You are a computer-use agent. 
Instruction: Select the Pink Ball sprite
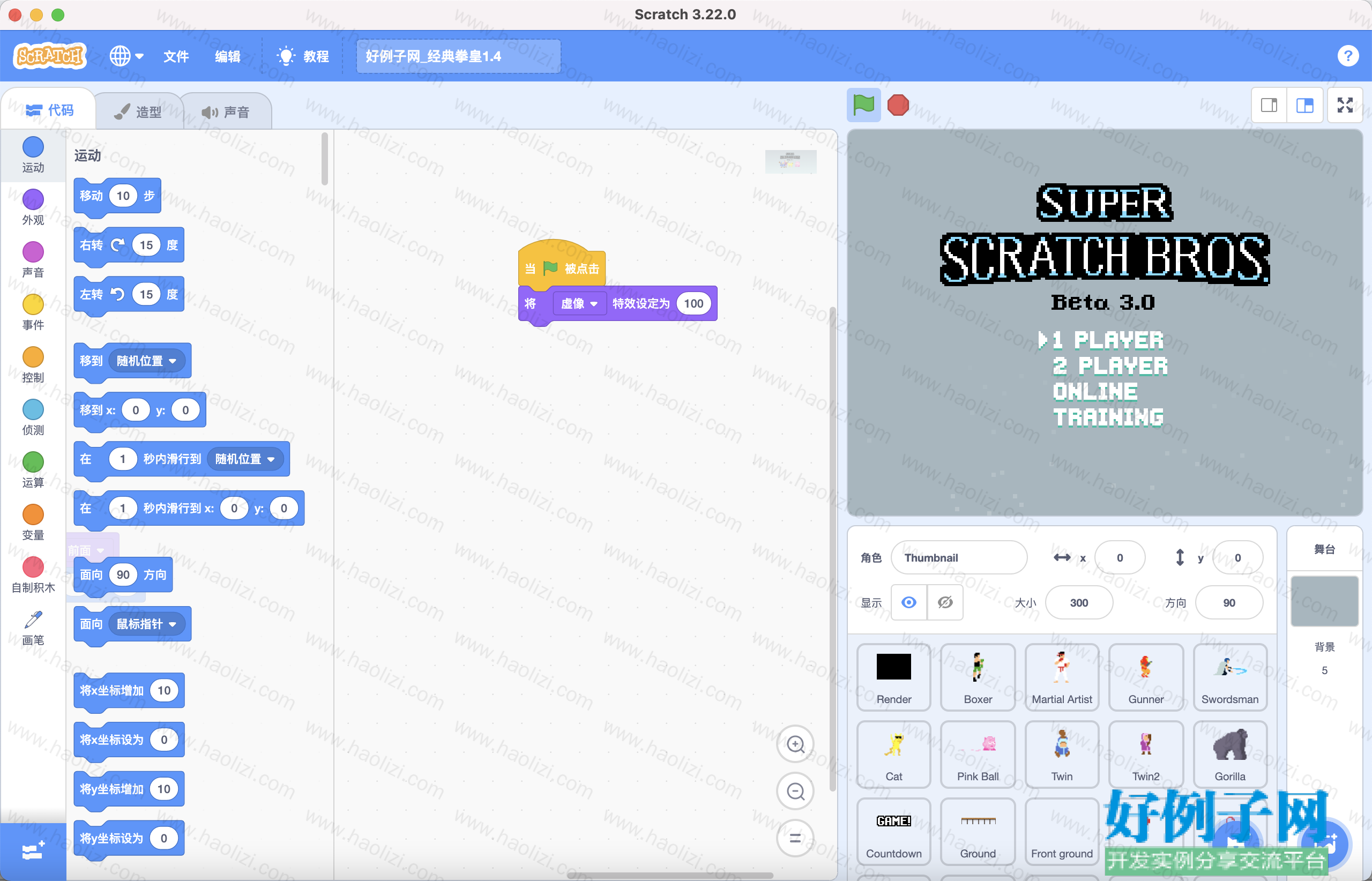point(978,755)
